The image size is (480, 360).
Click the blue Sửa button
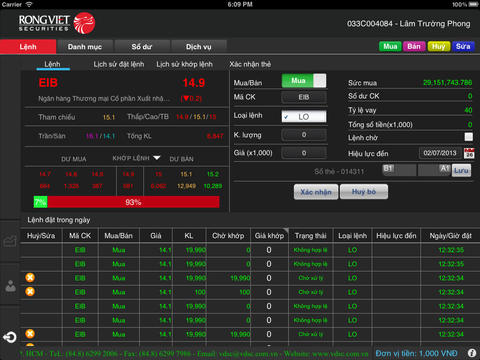[463, 46]
